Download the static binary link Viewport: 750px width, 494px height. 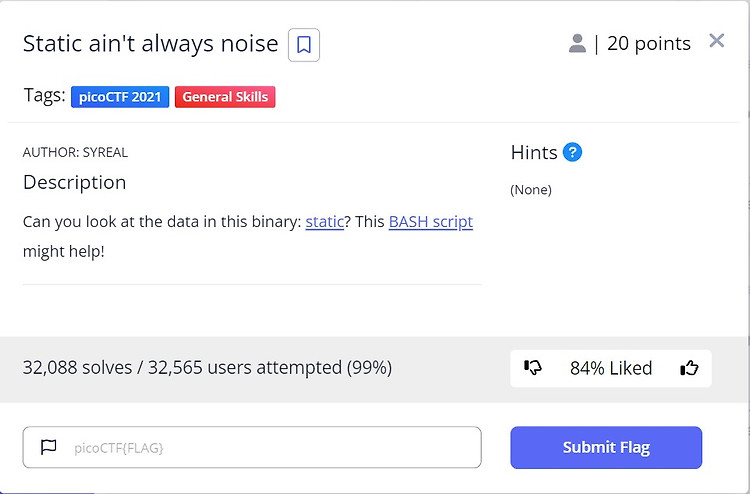pyautogui.click(x=324, y=222)
